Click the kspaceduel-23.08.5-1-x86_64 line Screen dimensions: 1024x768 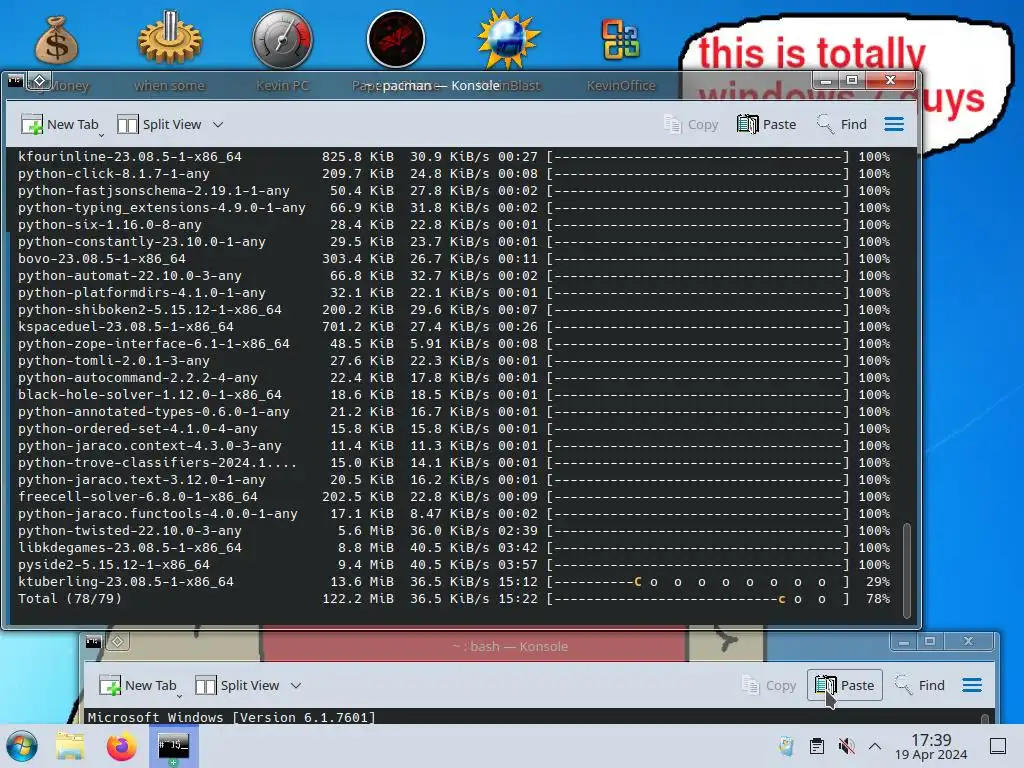(x=454, y=327)
